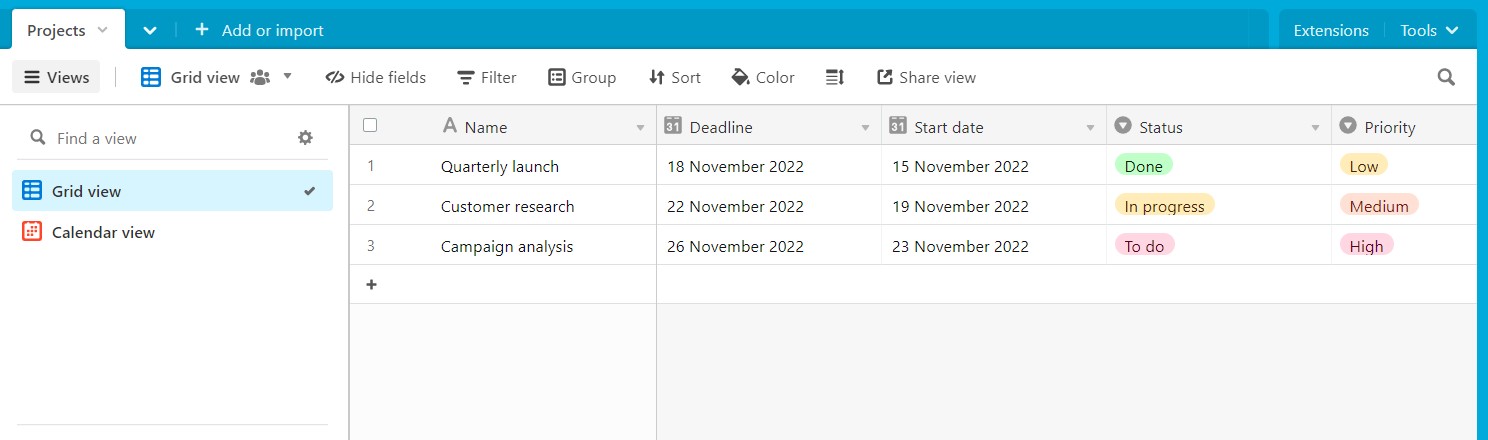Viewport: 1488px width, 440px height.
Task: Click the search magnifier icon in toolbar
Action: (1446, 77)
